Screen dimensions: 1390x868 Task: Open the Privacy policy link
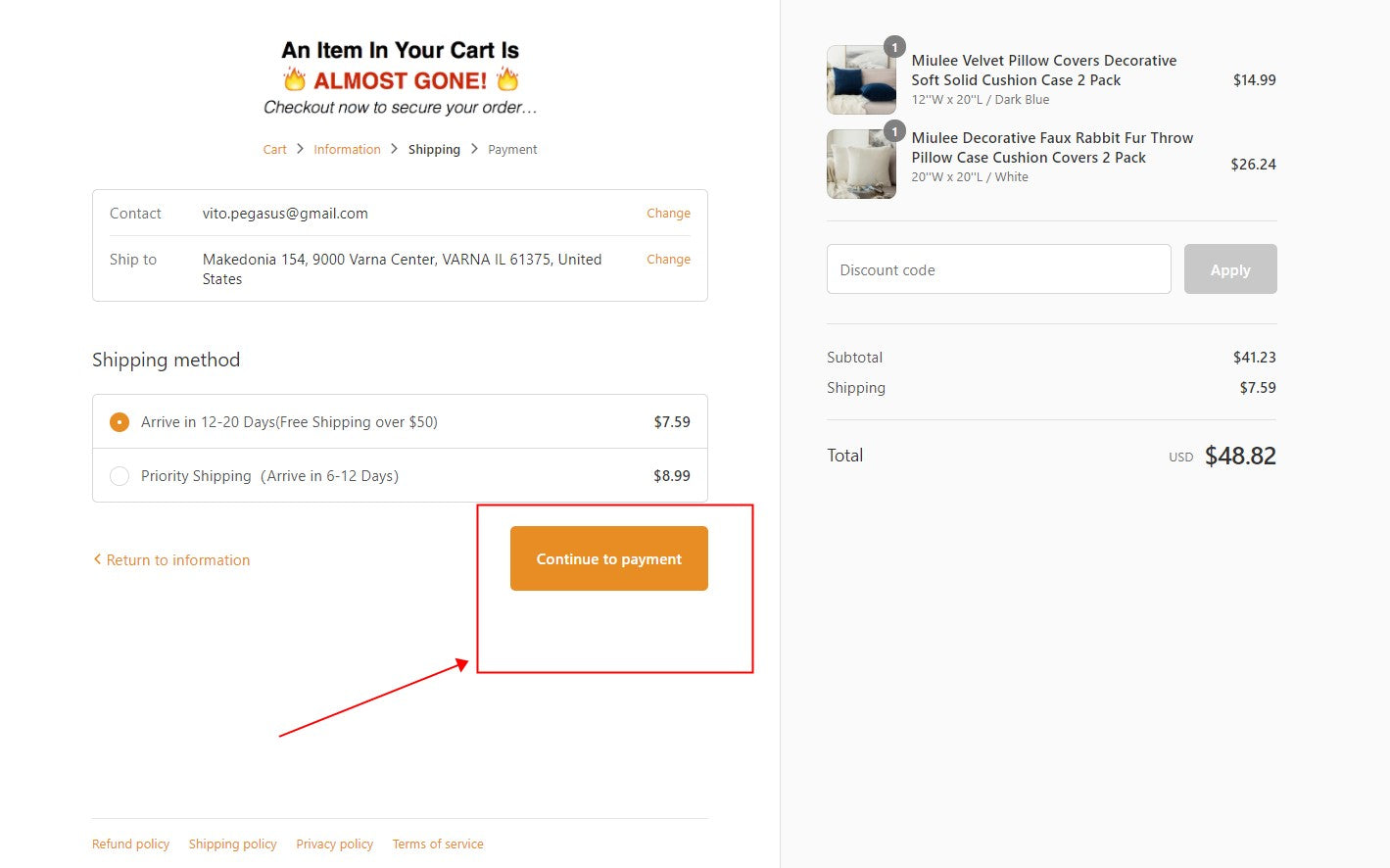334,844
